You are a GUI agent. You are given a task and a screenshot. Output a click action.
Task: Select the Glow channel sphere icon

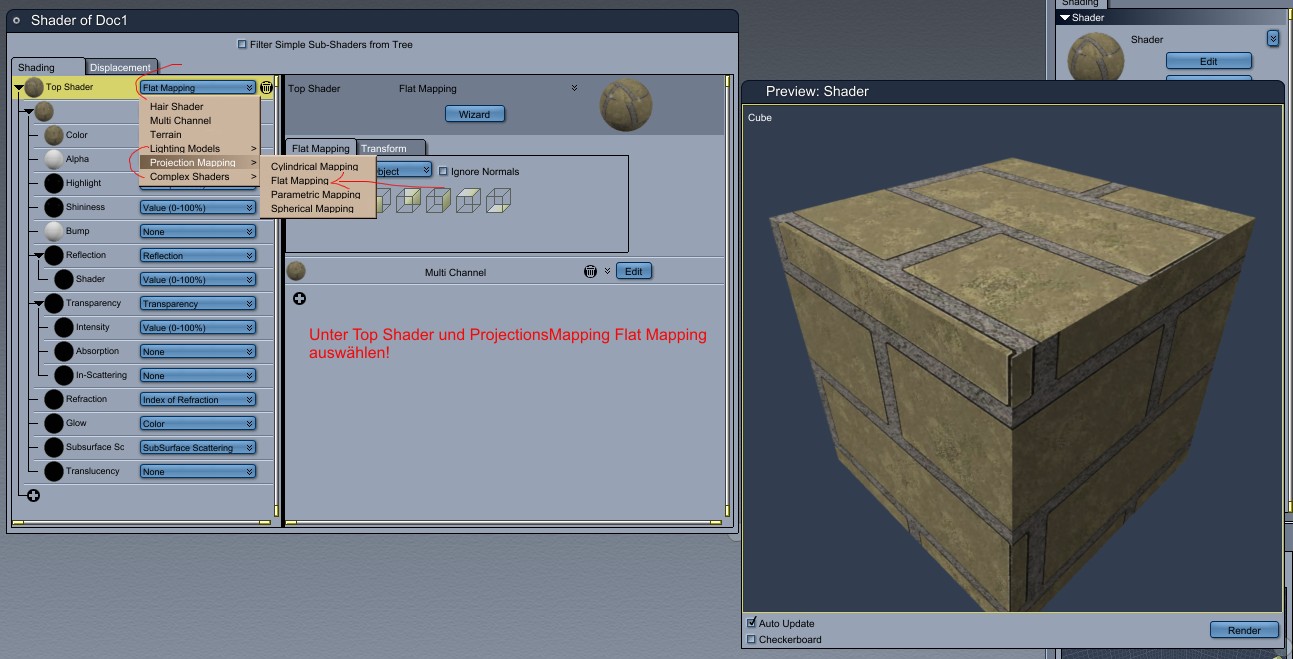(x=53, y=423)
